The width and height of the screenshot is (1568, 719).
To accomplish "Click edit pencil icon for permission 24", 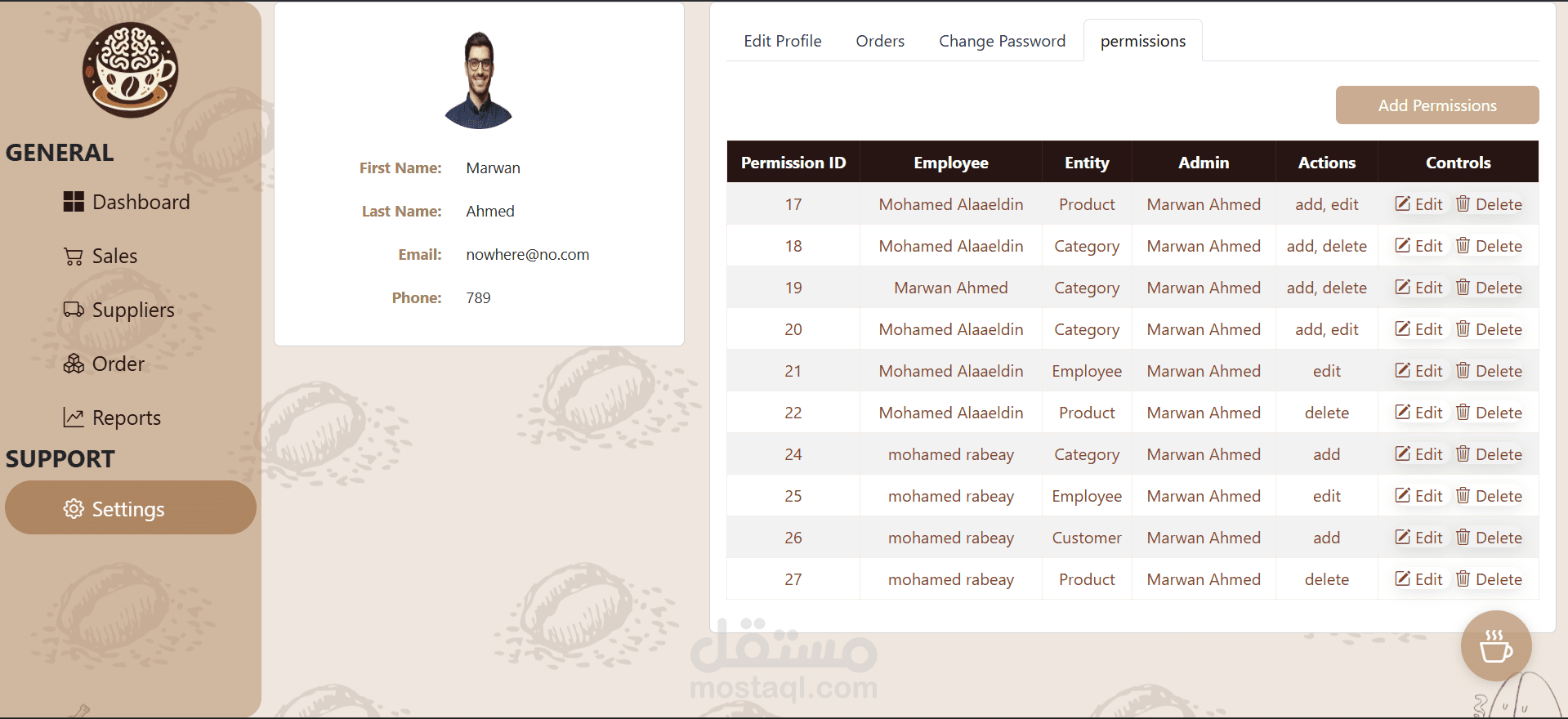I will (1402, 453).
